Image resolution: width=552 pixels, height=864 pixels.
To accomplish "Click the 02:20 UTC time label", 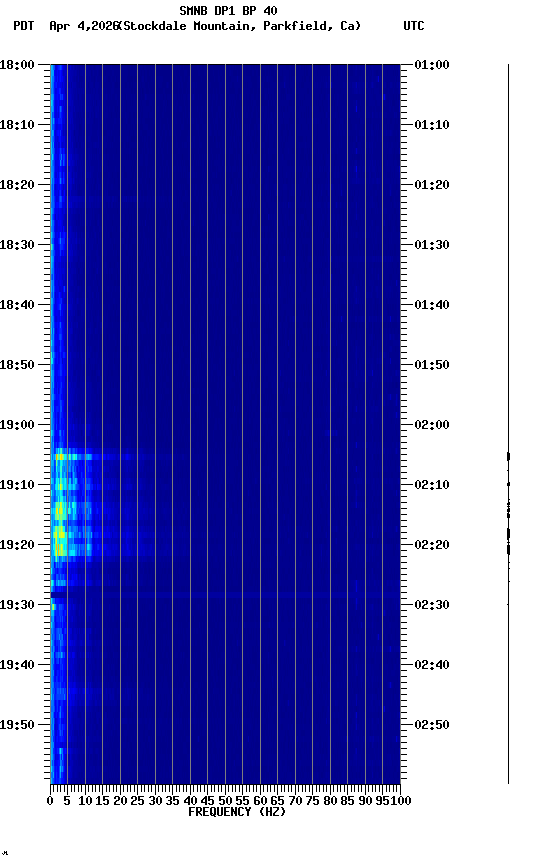I will pos(432,545).
